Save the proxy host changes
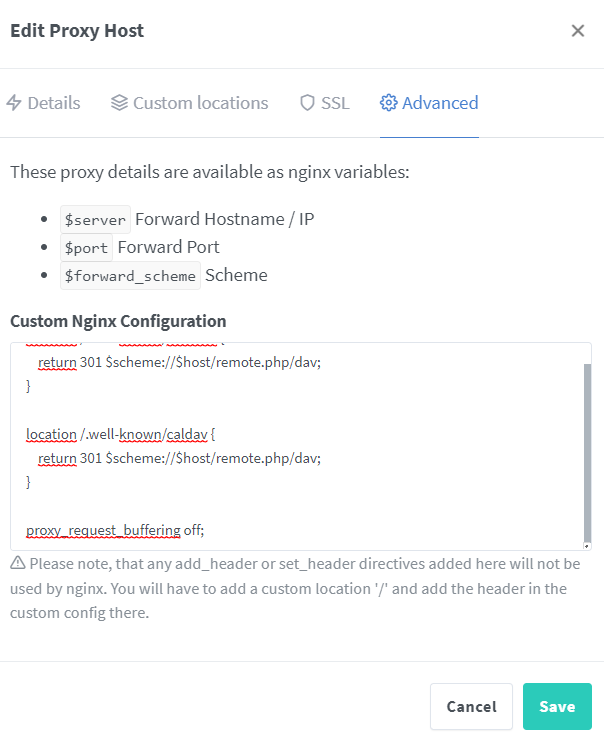Viewport: 604px width, 747px height. point(557,707)
